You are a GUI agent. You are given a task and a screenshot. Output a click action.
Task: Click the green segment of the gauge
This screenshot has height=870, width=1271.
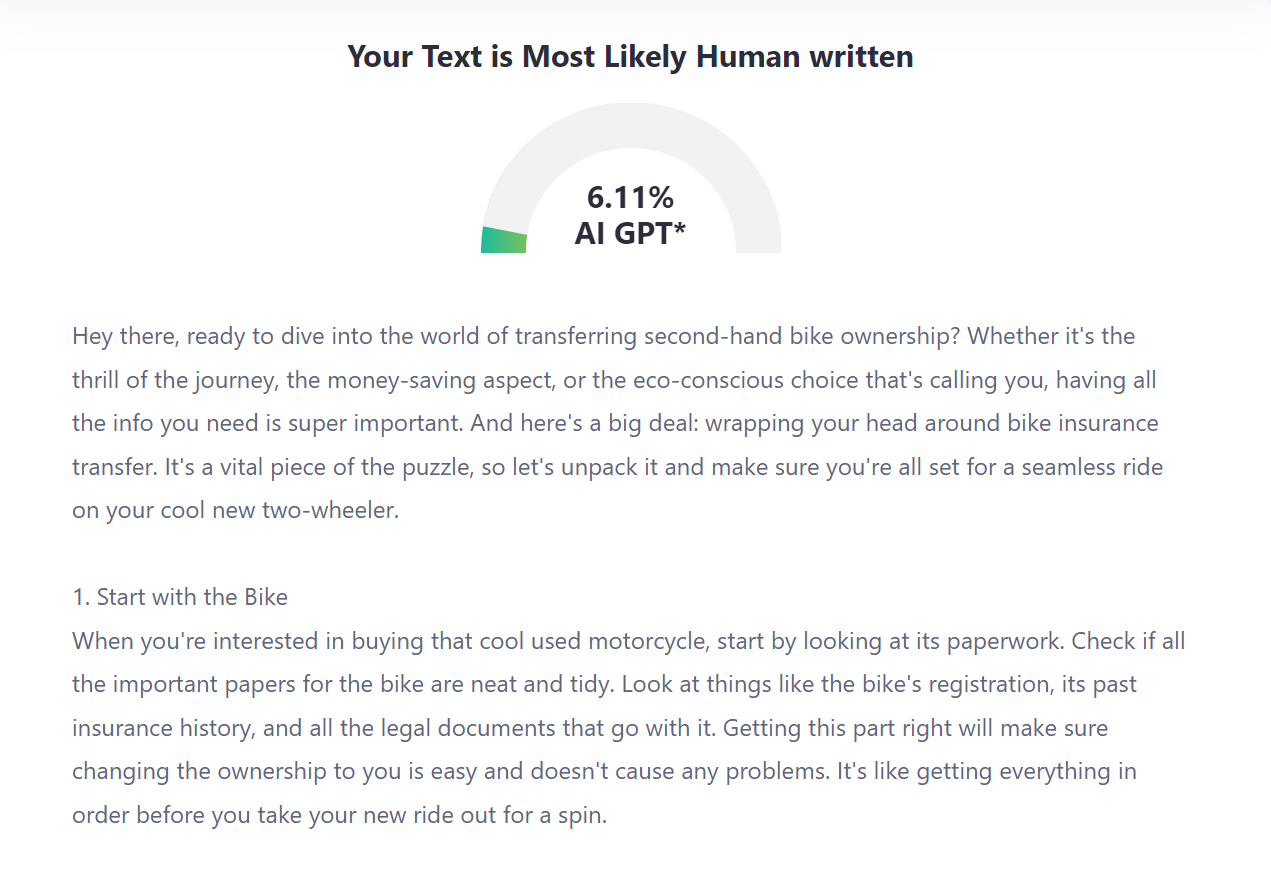pos(503,240)
